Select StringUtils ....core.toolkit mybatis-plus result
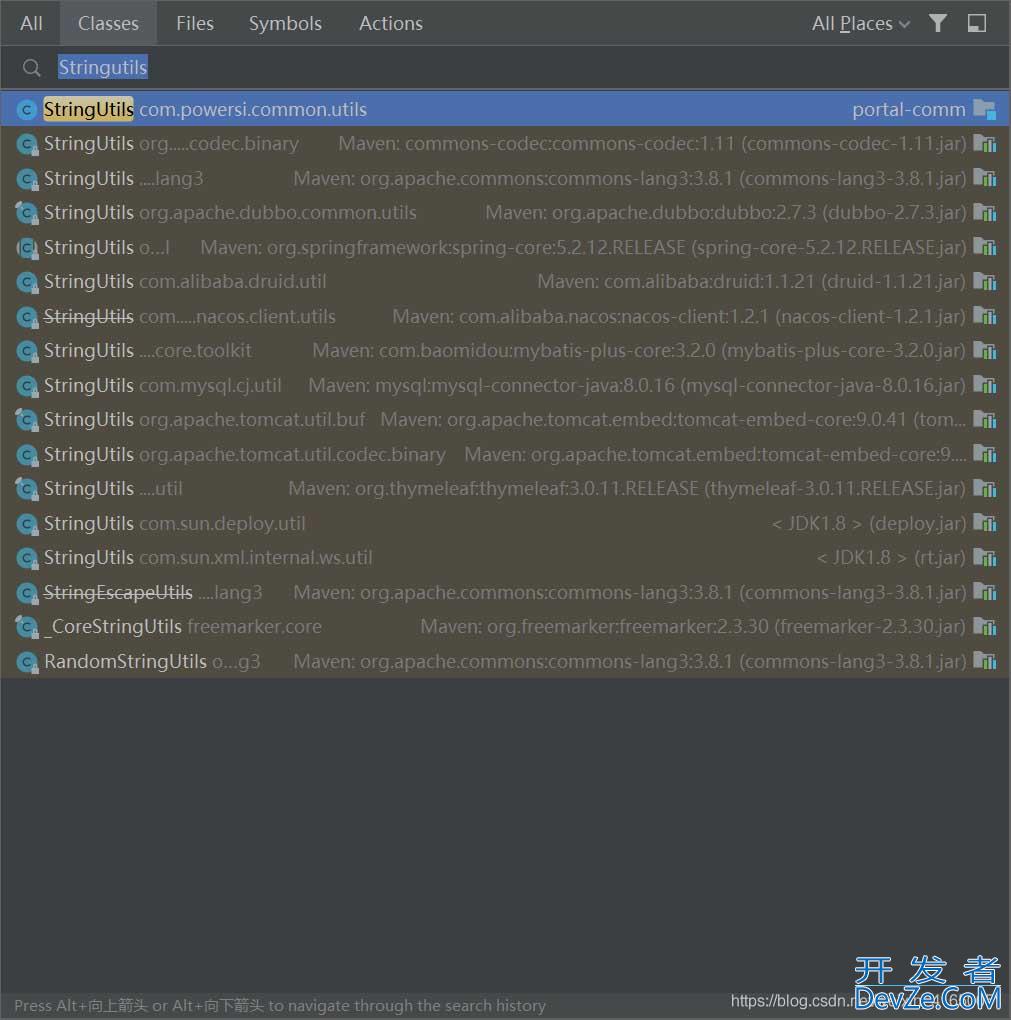 (506, 351)
